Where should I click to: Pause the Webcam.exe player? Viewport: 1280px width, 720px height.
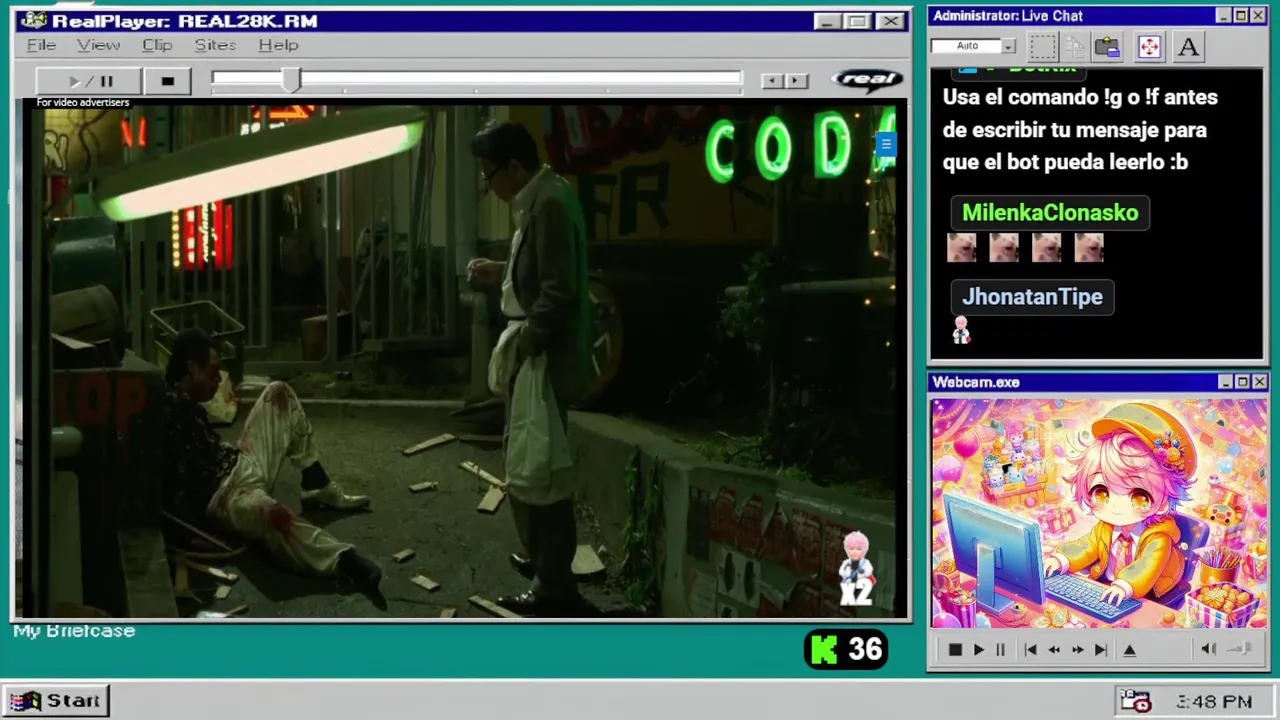coord(1000,650)
